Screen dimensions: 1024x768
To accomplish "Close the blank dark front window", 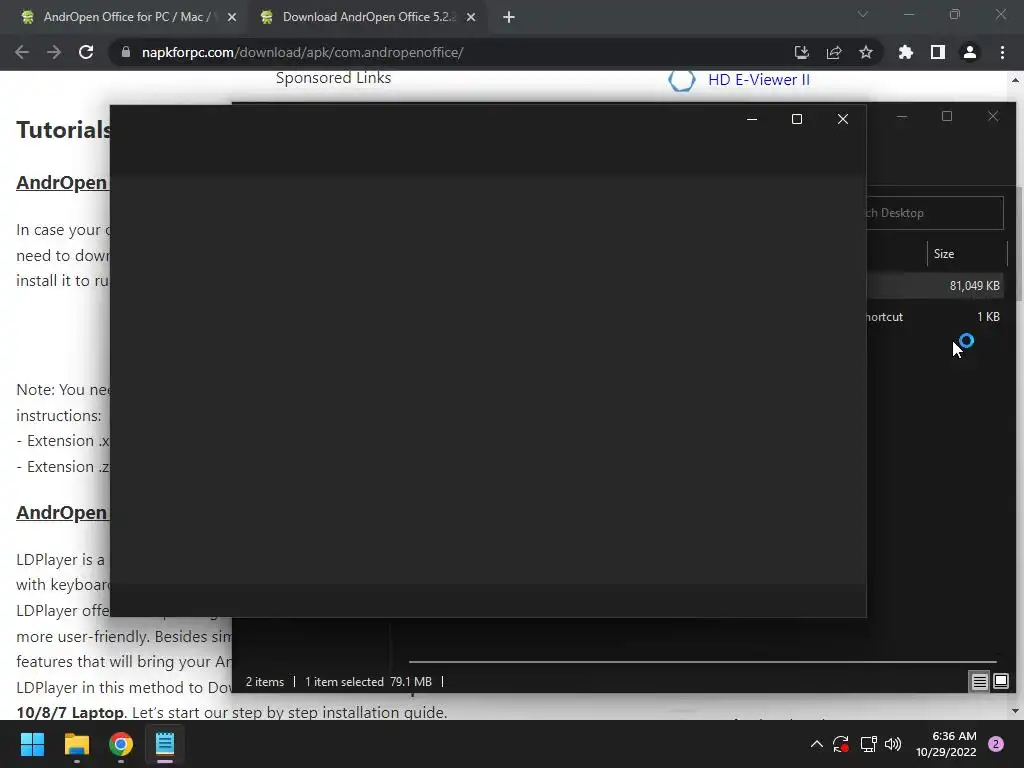I will [x=842, y=119].
